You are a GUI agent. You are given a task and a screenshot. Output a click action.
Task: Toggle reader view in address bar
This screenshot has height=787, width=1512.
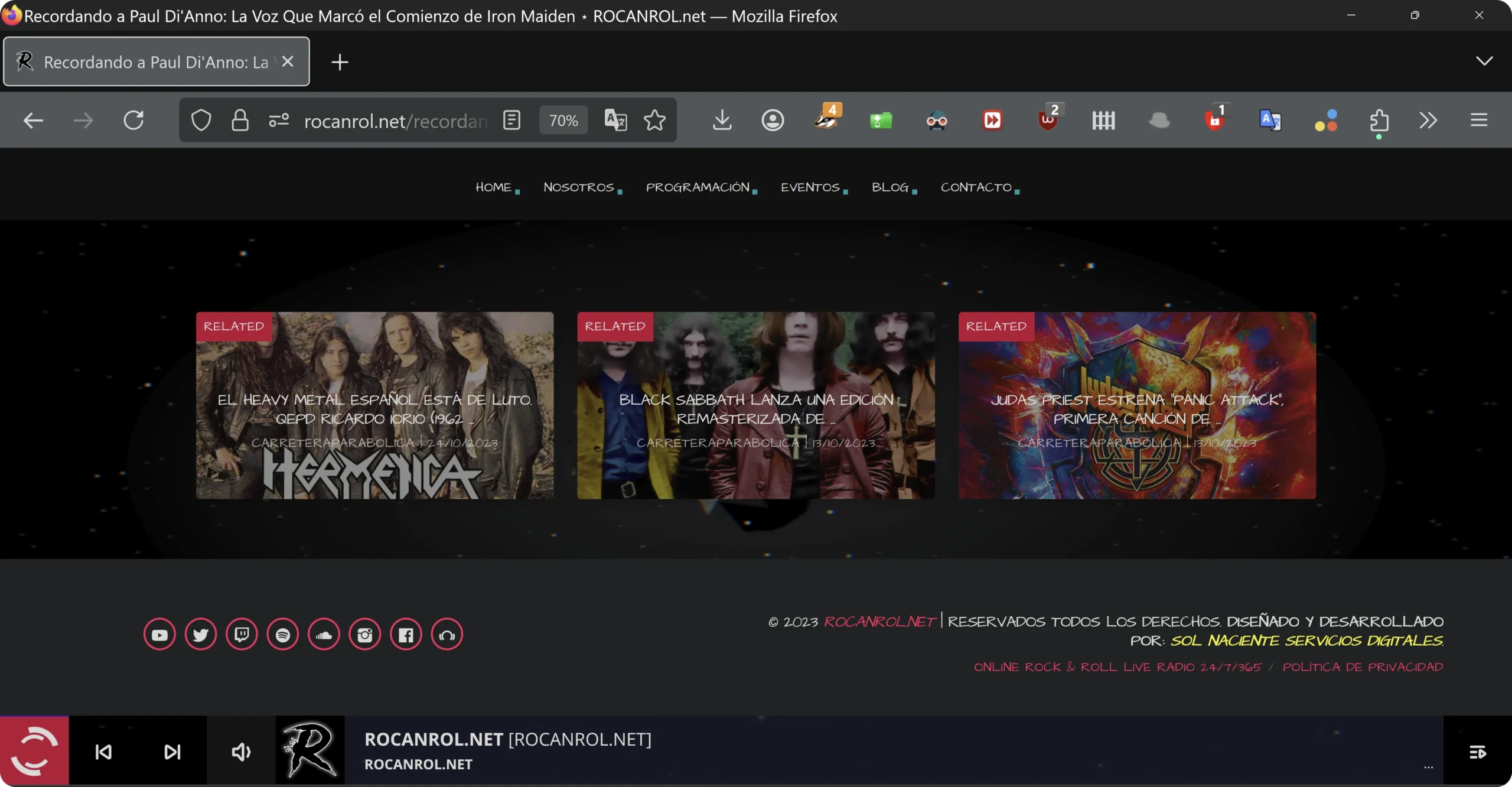pos(511,121)
